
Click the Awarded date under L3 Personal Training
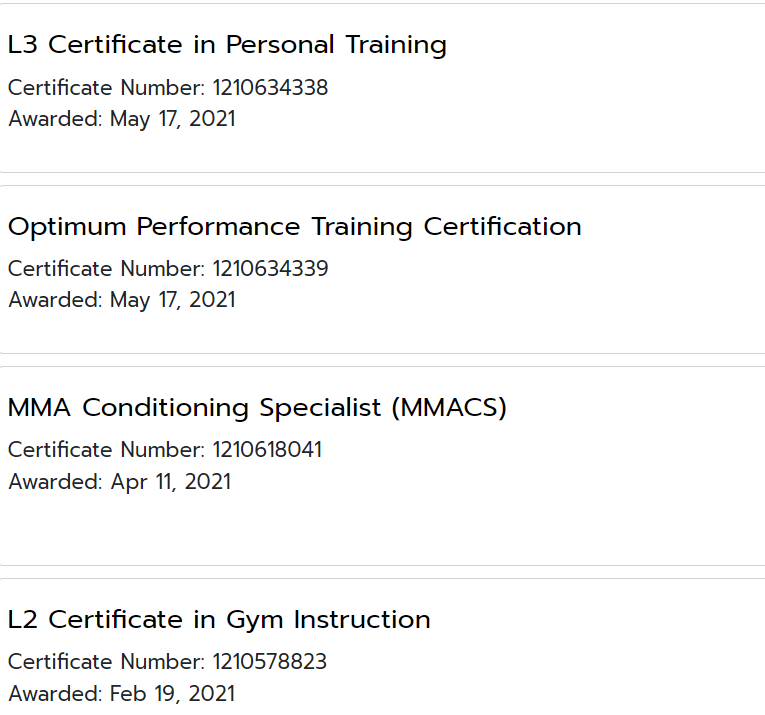tap(172, 119)
